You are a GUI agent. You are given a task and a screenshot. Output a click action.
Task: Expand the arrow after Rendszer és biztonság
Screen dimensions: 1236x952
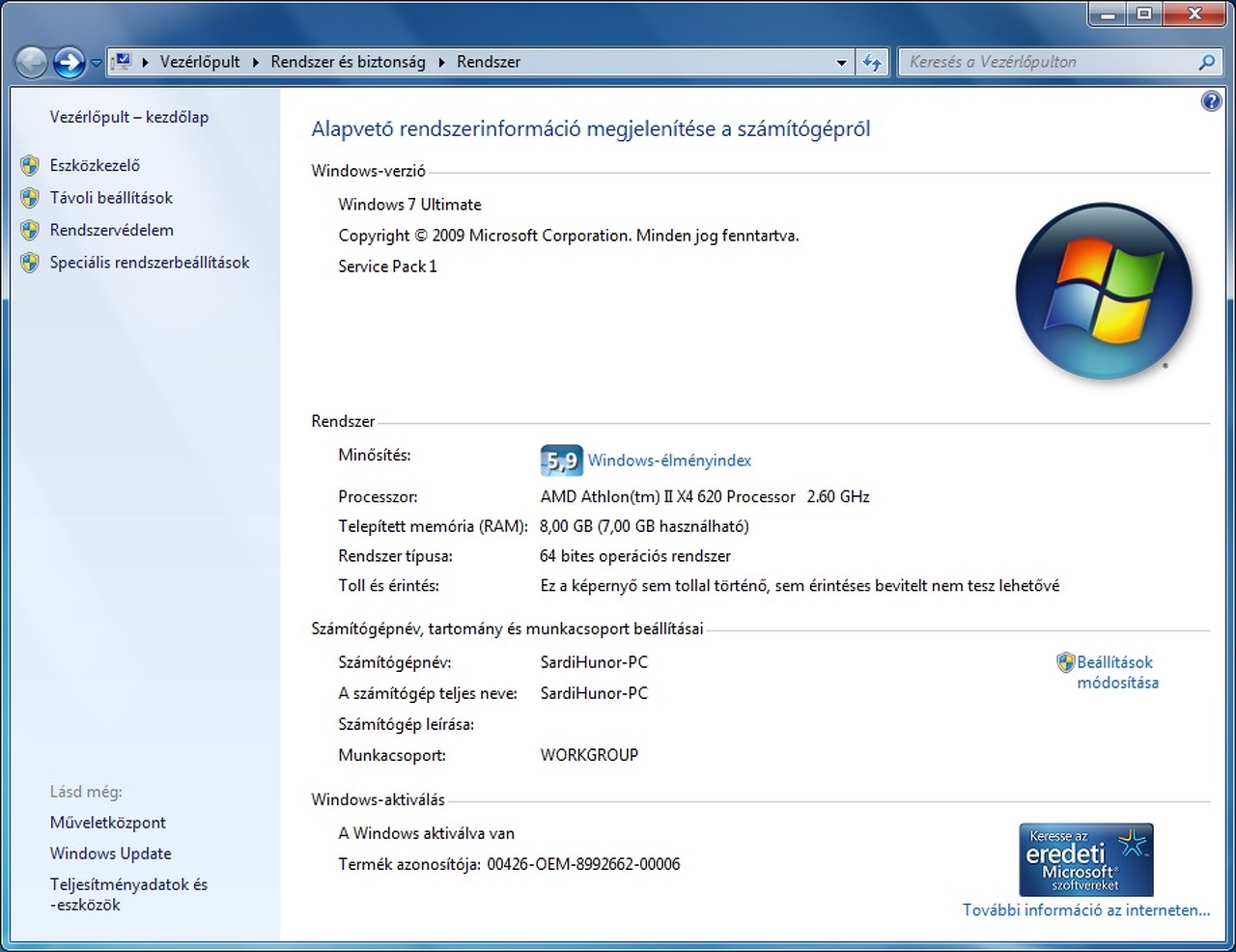click(x=441, y=62)
